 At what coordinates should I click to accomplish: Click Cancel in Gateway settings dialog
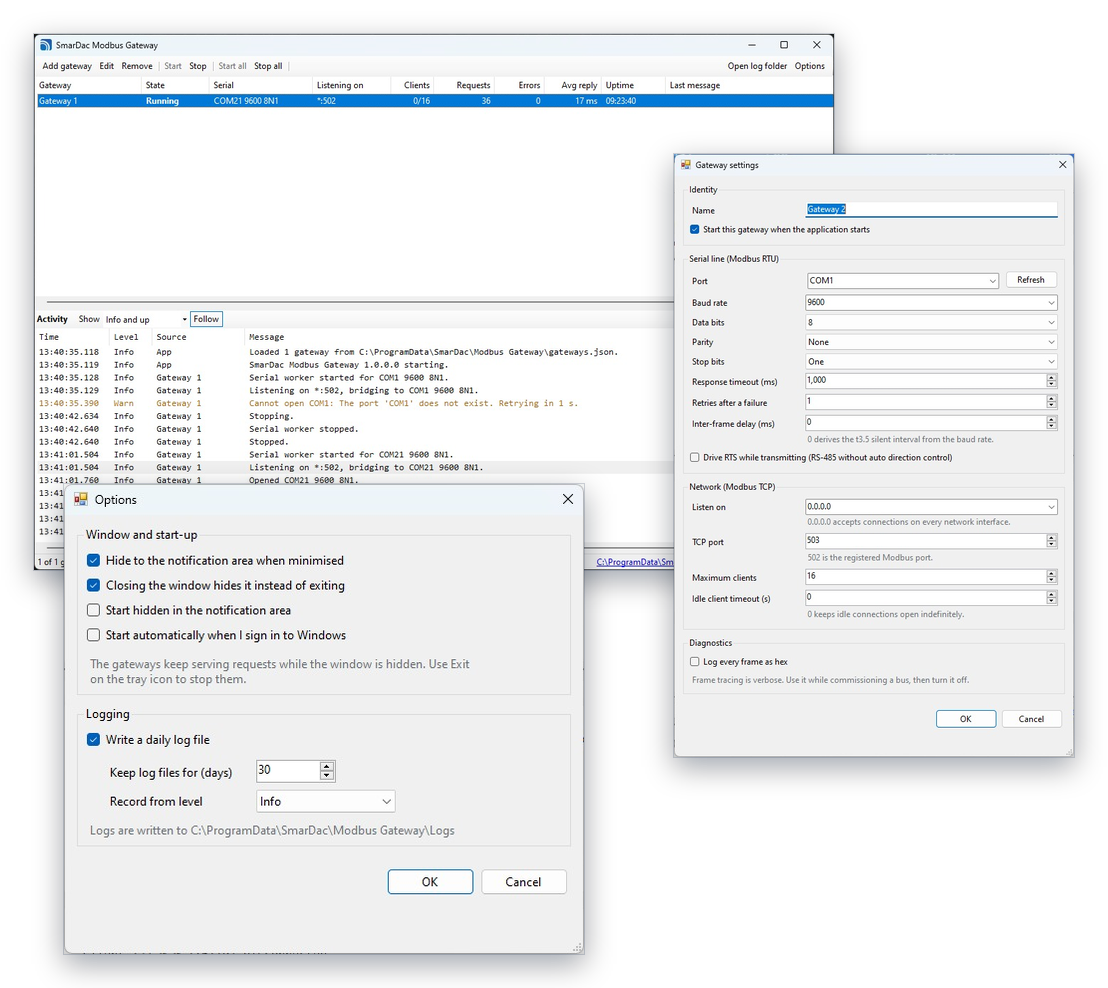pyautogui.click(x=1031, y=719)
